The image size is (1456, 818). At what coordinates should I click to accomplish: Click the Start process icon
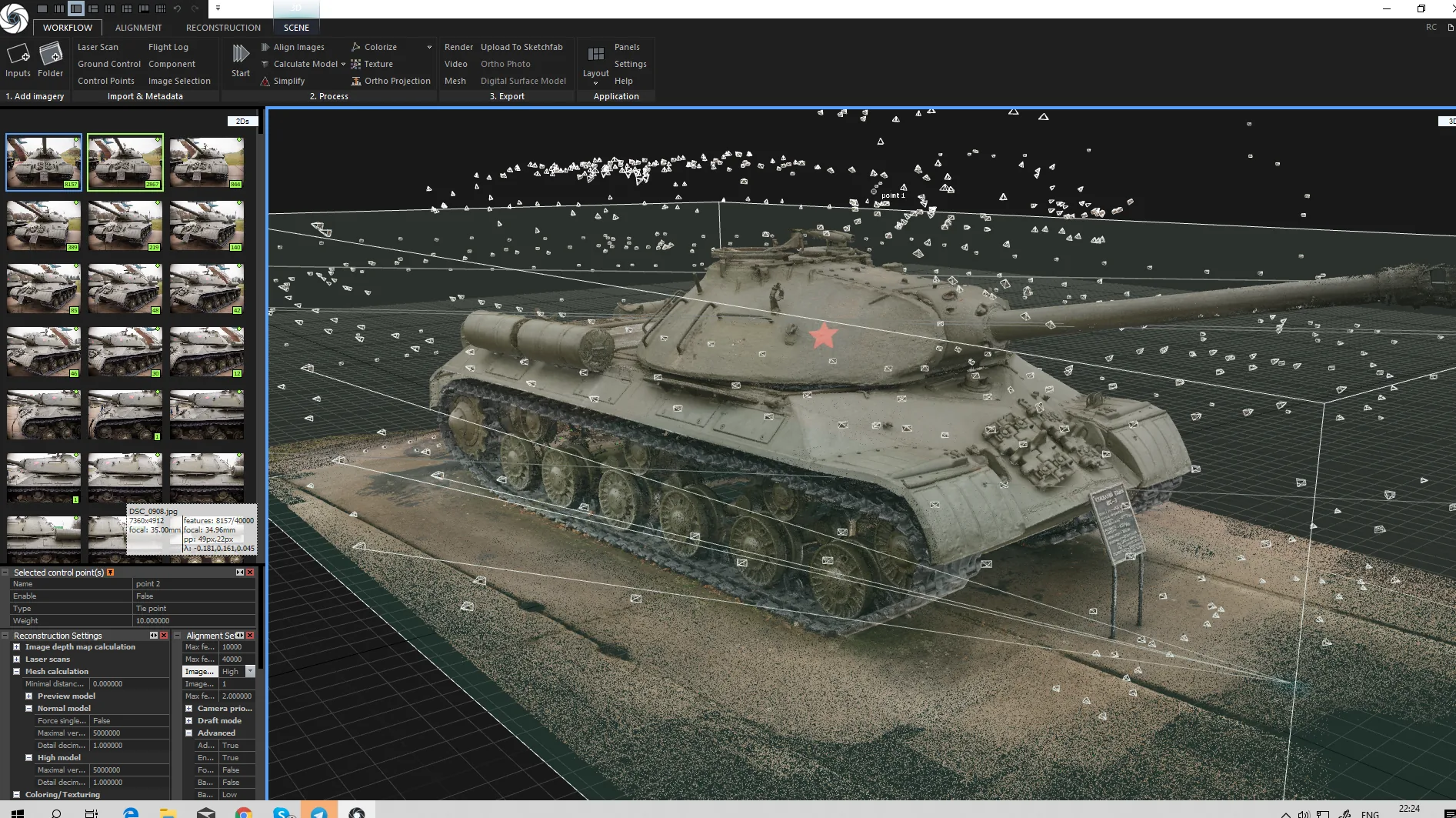click(241, 53)
